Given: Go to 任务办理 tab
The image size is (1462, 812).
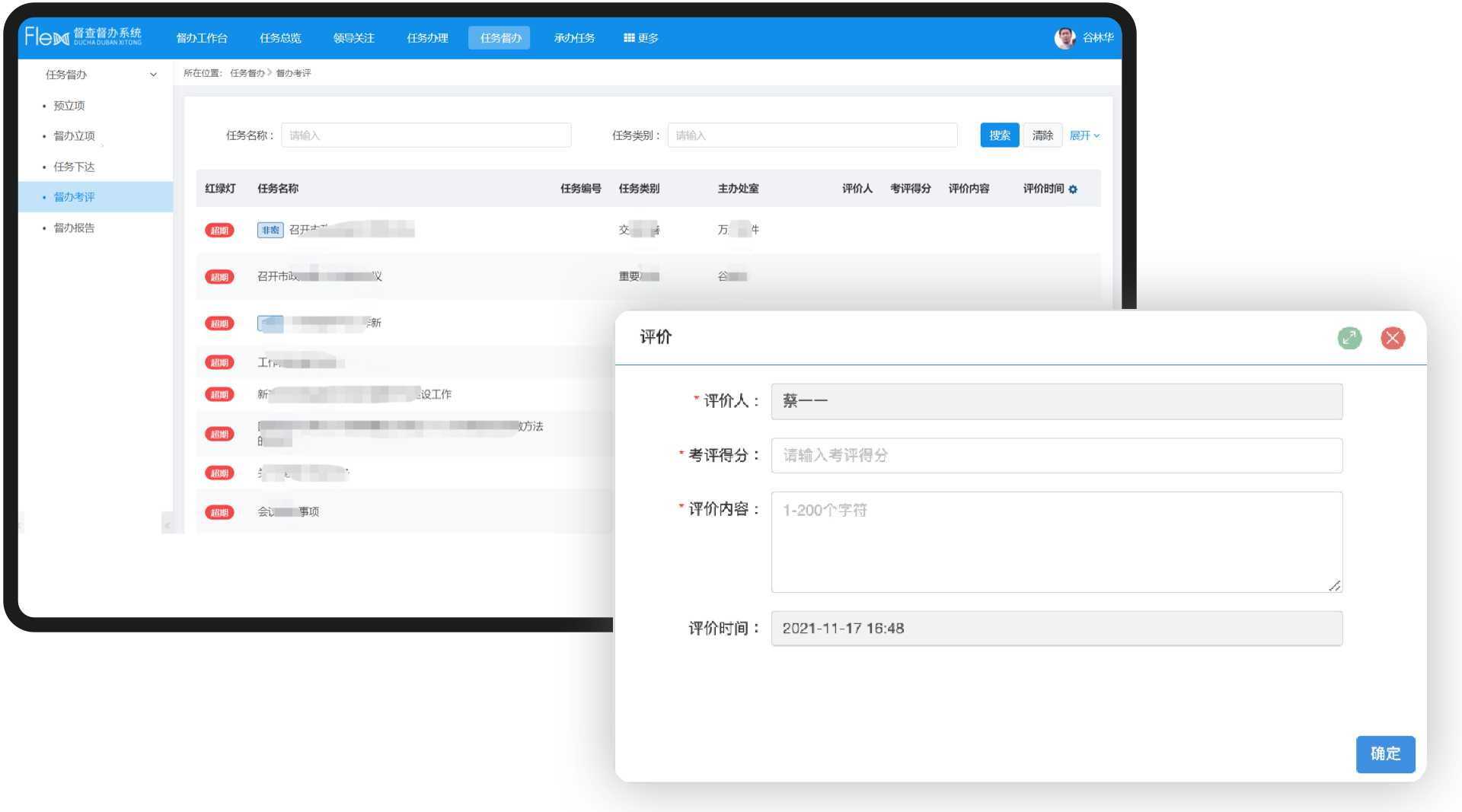Looking at the screenshot, I should coord(427,38).
